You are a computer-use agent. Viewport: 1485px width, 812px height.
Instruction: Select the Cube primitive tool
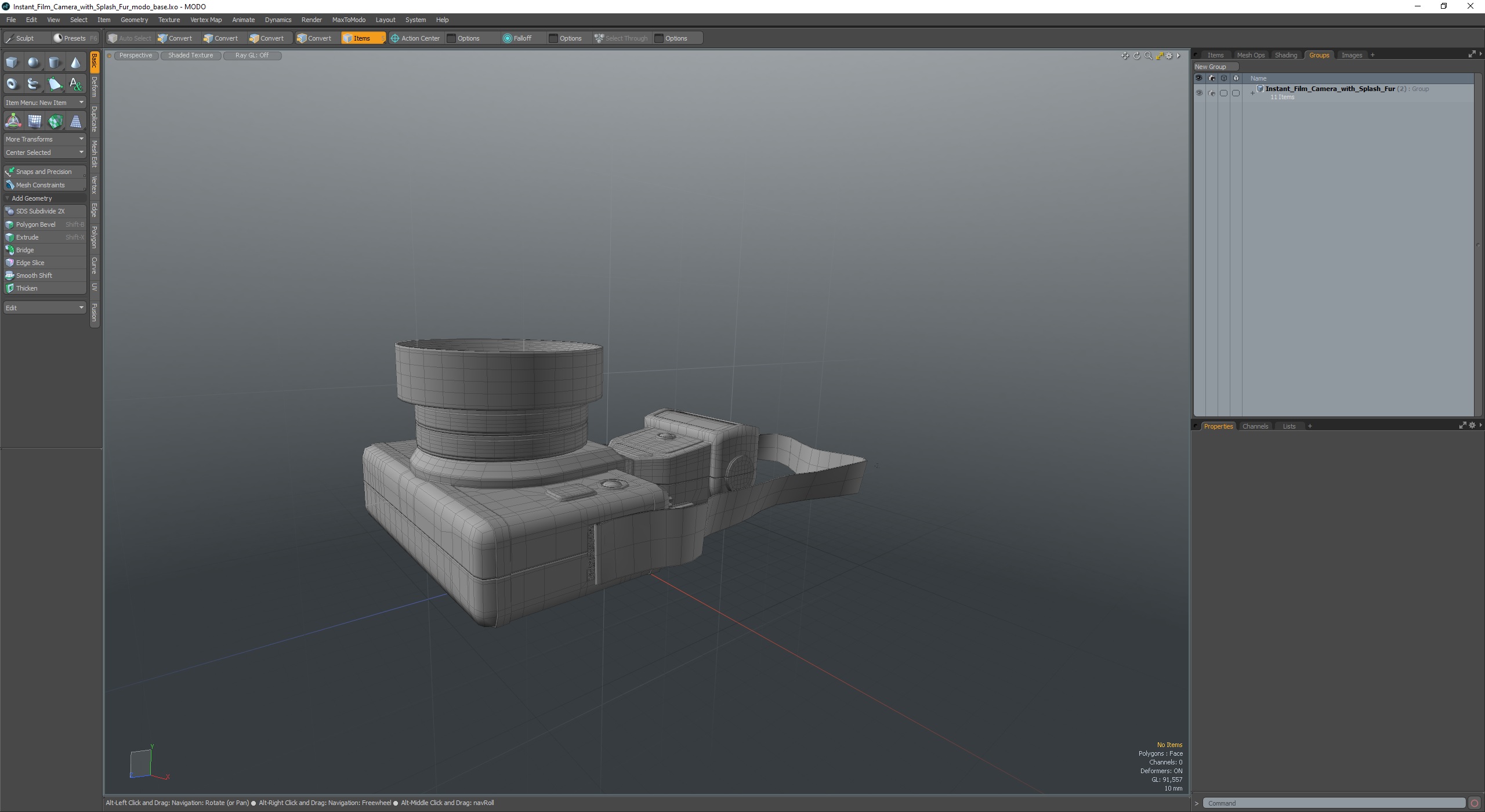coord(12,63)
